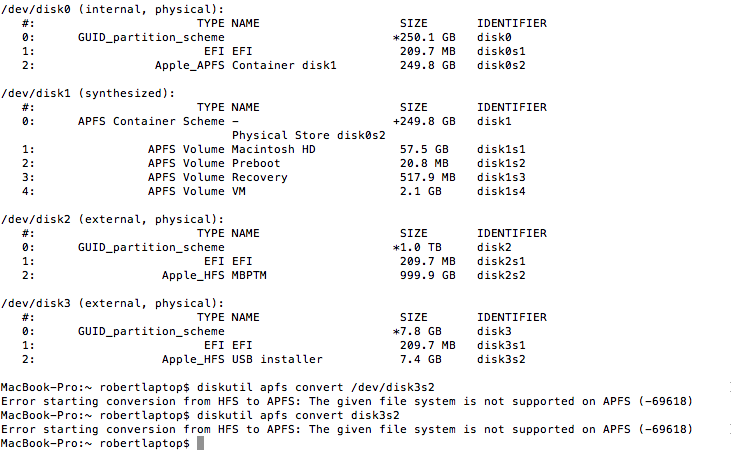The width and height of the screenshot is (731, 465).
Task: Click "Physical Store disk0s2" text
Action: (309, 135)
